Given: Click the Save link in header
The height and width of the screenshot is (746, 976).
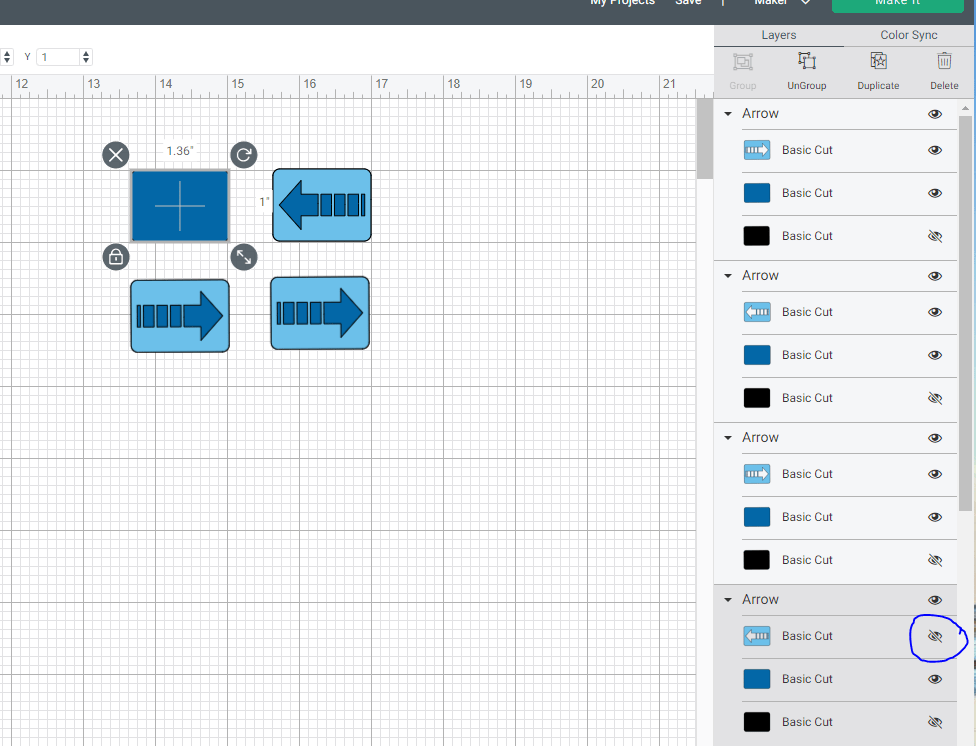Looking at the screenshot, I should coord(688,3).
